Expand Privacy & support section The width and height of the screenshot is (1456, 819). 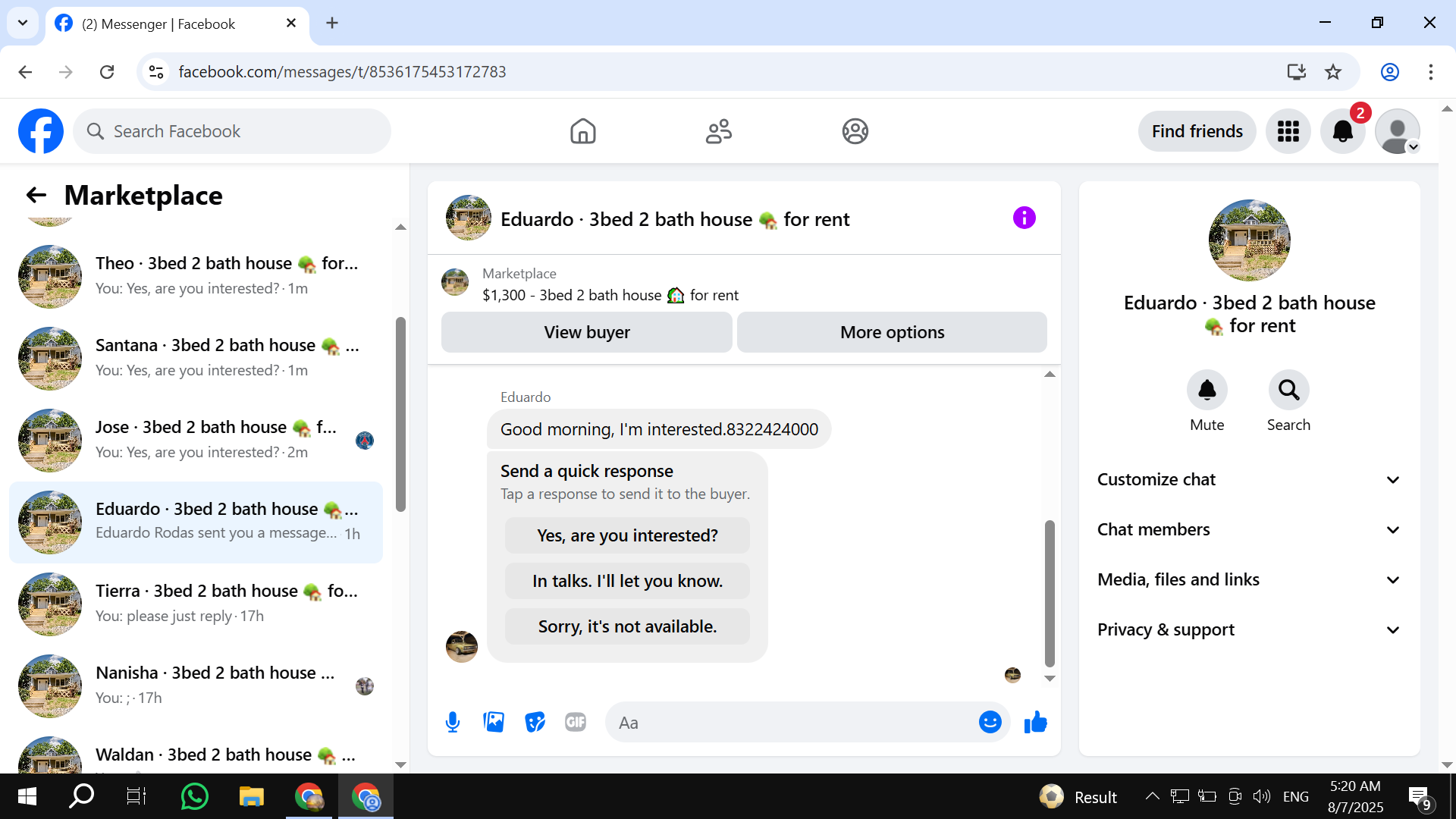(1249, 630)
